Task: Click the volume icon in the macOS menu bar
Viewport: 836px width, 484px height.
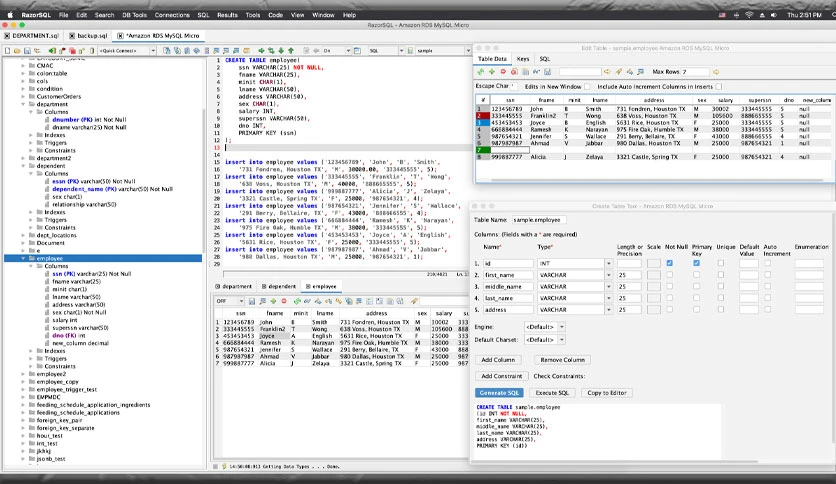Action: [x=774, y=15]
